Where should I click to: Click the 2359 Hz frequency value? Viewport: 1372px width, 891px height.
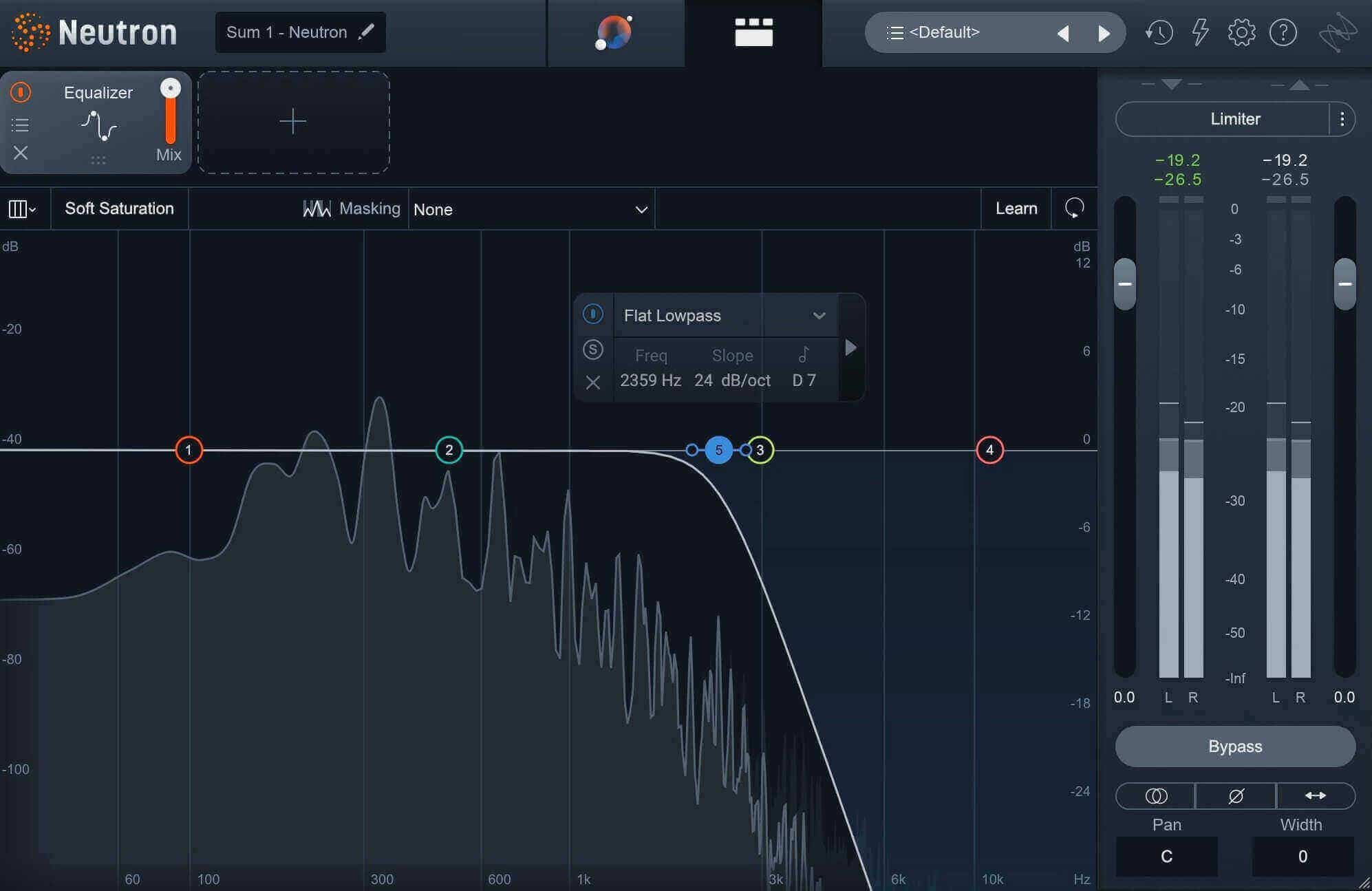[x=650, y=380]
